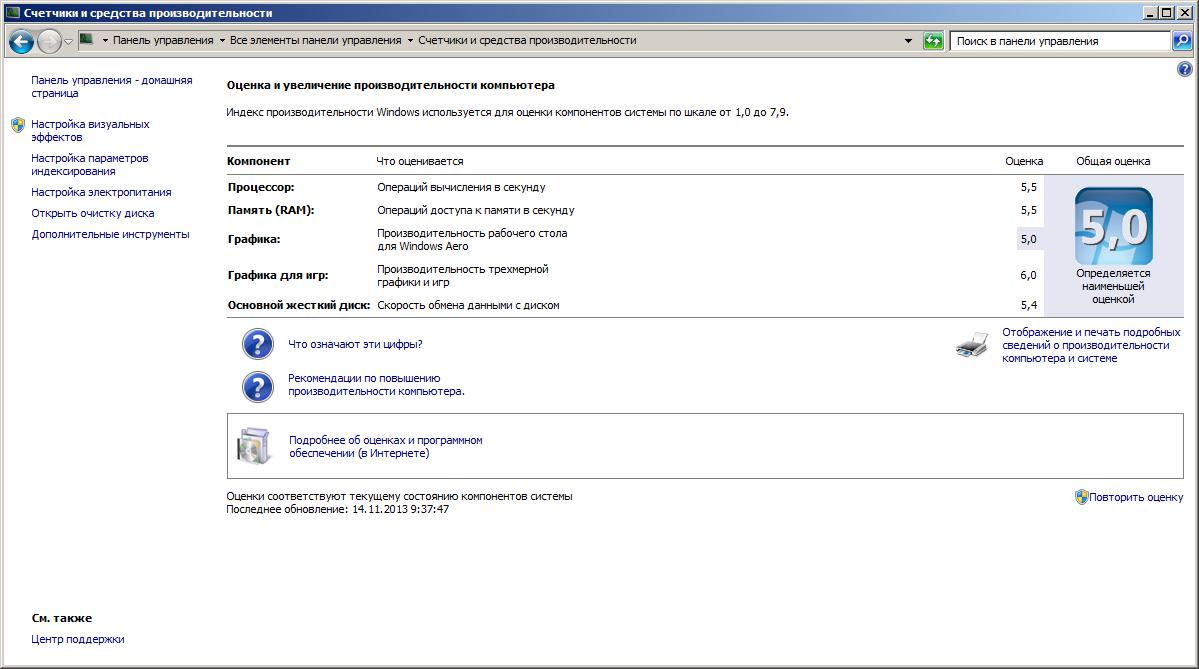
Task: Click question icon next to Рекомендации по повышению
Action: [258, 387]
